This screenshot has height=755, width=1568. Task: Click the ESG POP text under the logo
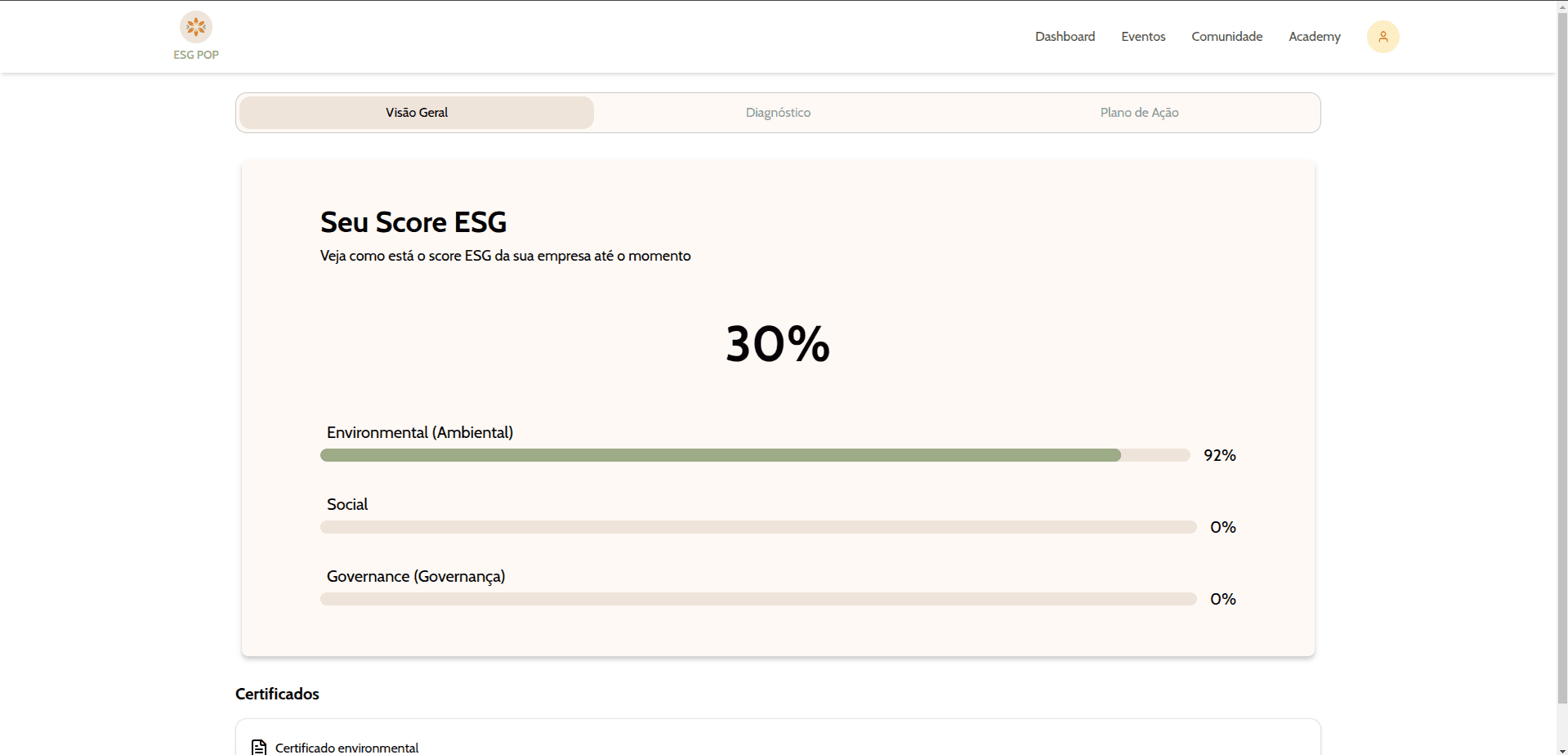coord(196,55)
